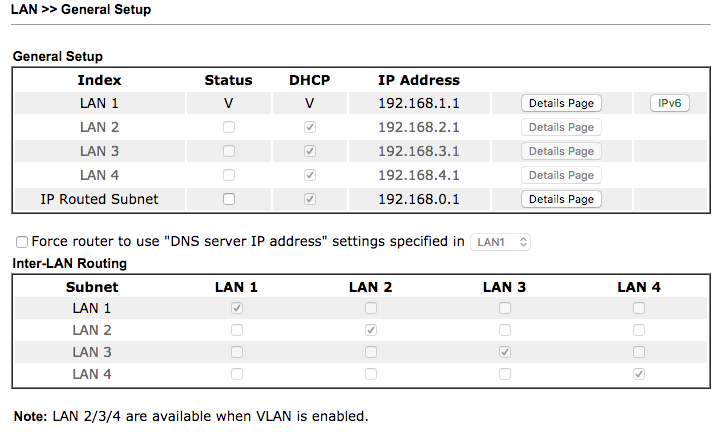Click Details Page button for LAN 2
Screen dimensions: 722x432
coord(561,127)
